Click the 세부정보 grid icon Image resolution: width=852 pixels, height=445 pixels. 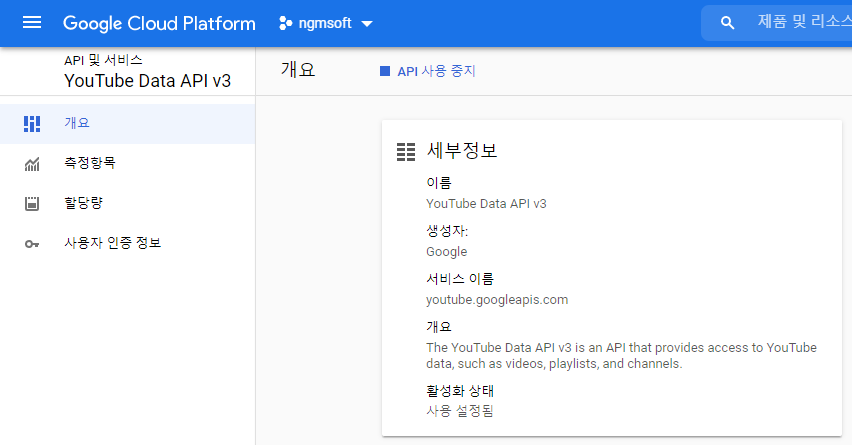[406, 152]
